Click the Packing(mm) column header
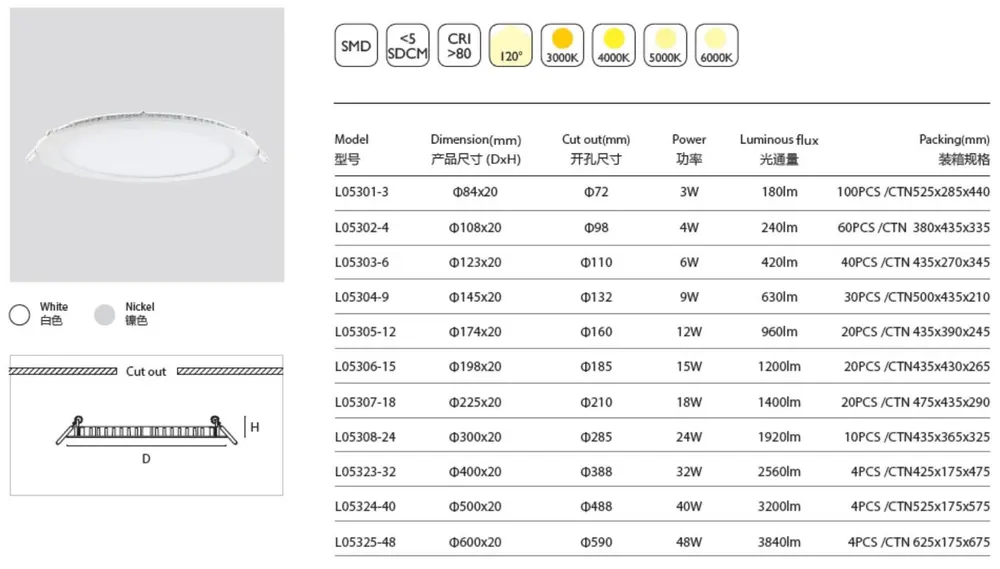1000x569 pixels. coord(954,149)
